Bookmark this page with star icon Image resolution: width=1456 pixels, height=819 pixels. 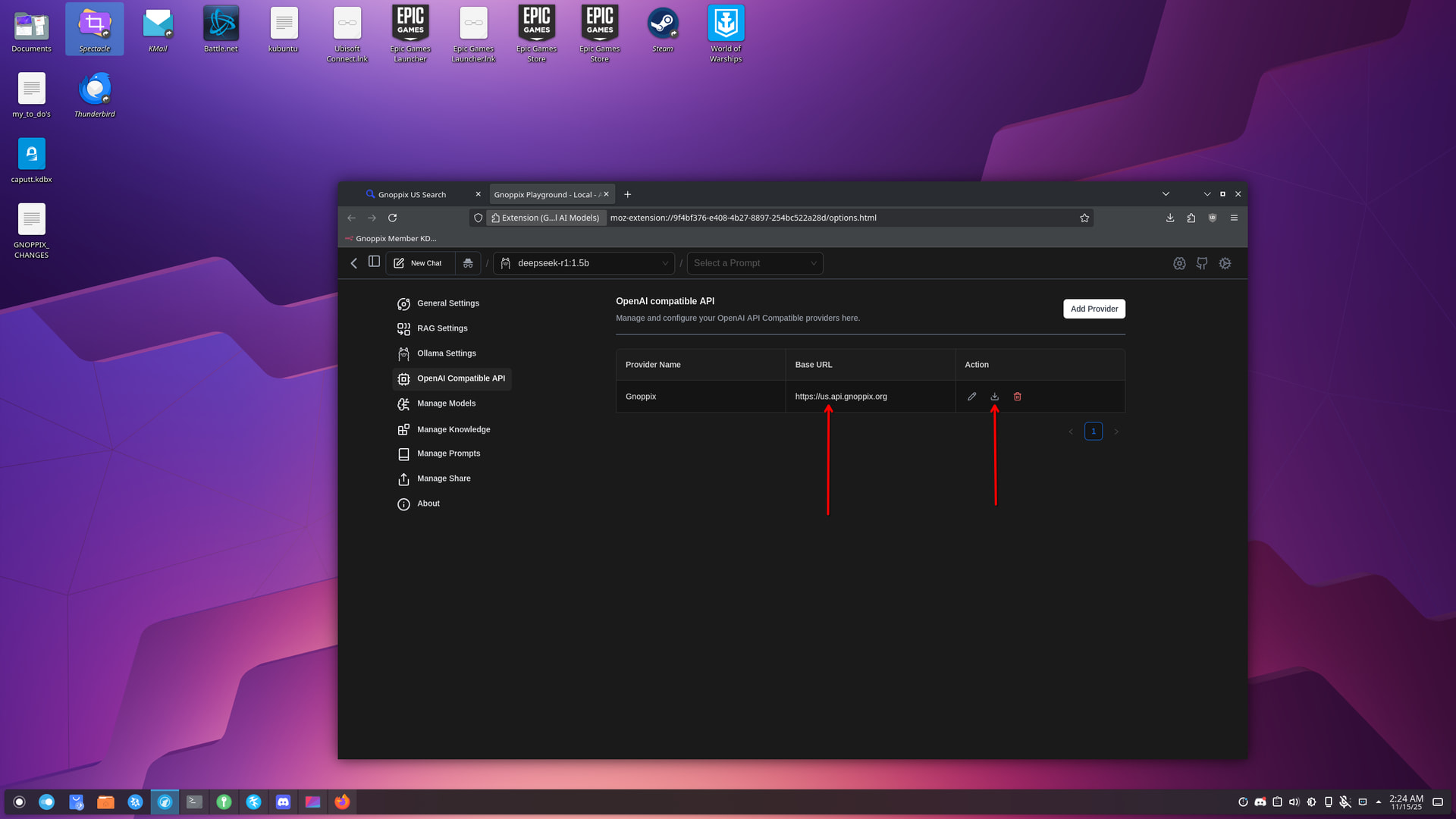pos(1084,218)
